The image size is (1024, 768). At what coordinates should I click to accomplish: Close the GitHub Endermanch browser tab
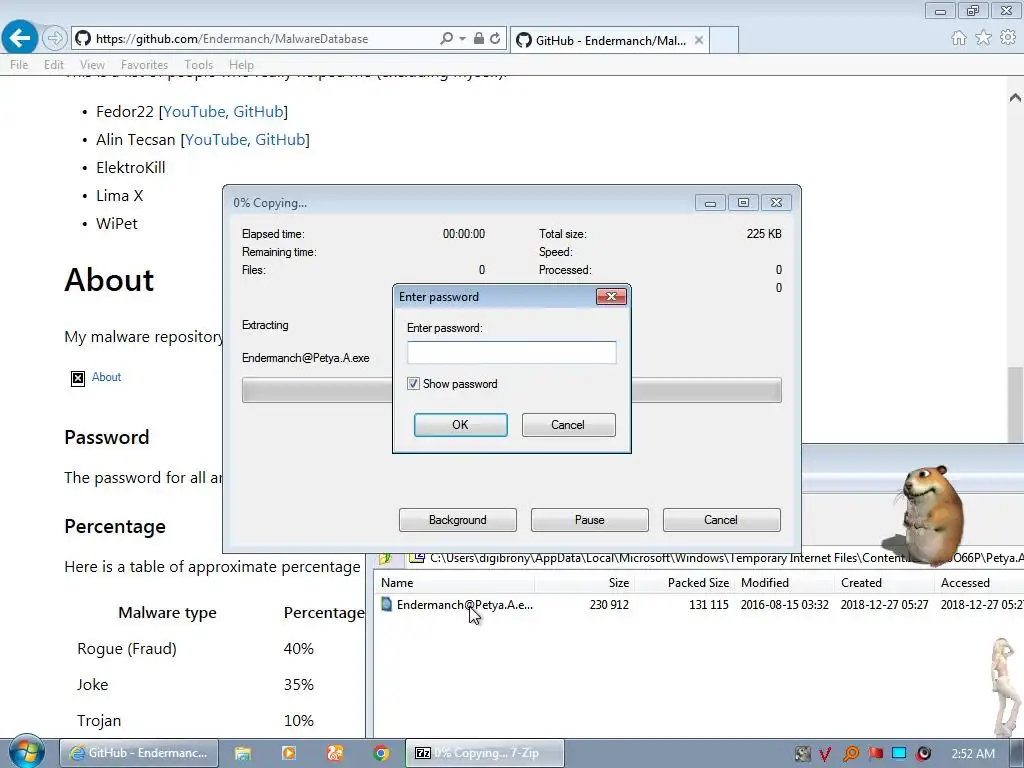point(699,40)
